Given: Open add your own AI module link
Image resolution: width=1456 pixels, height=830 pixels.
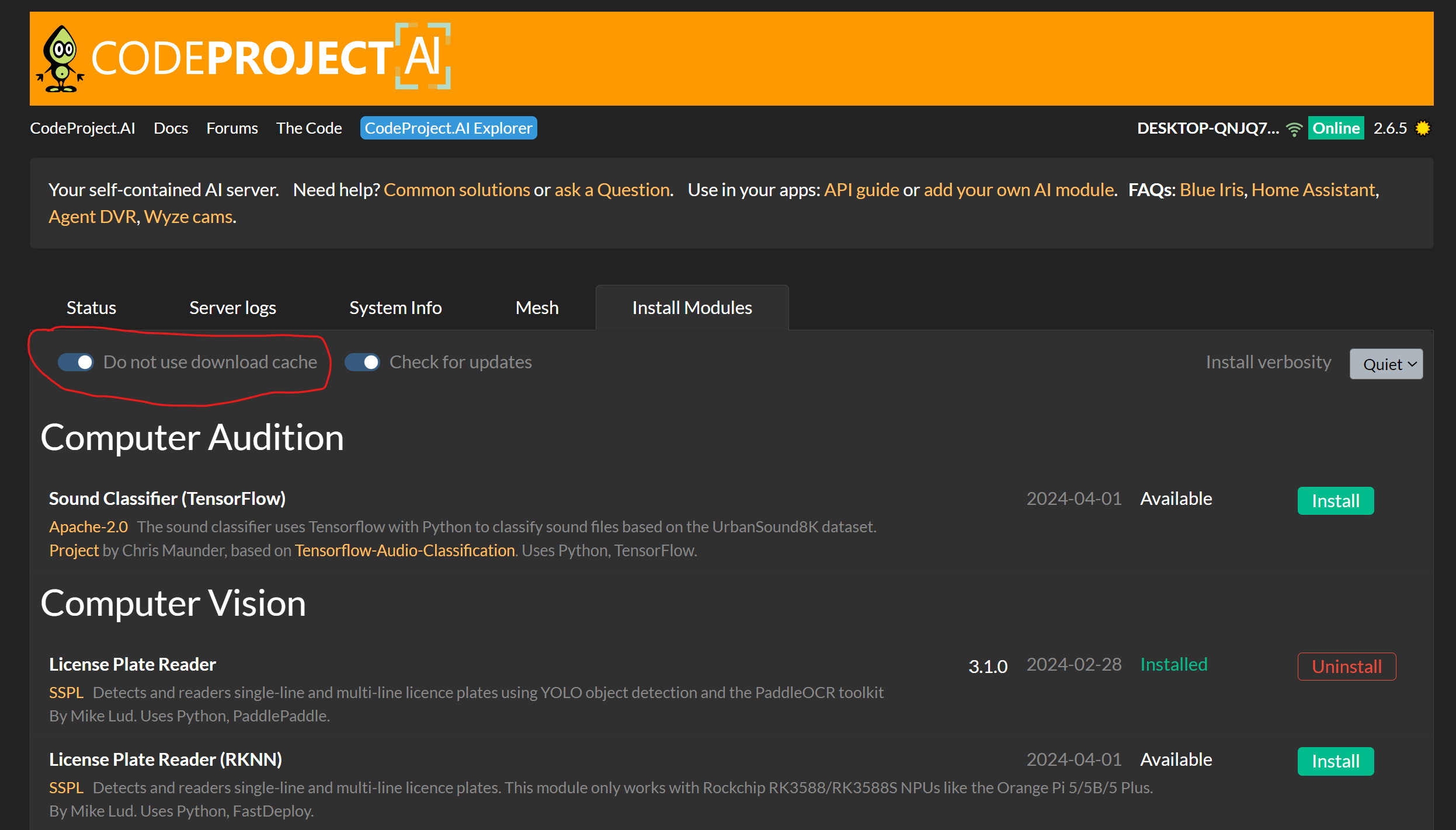Looking at the screenshot, I should [x=1019, y=190].
